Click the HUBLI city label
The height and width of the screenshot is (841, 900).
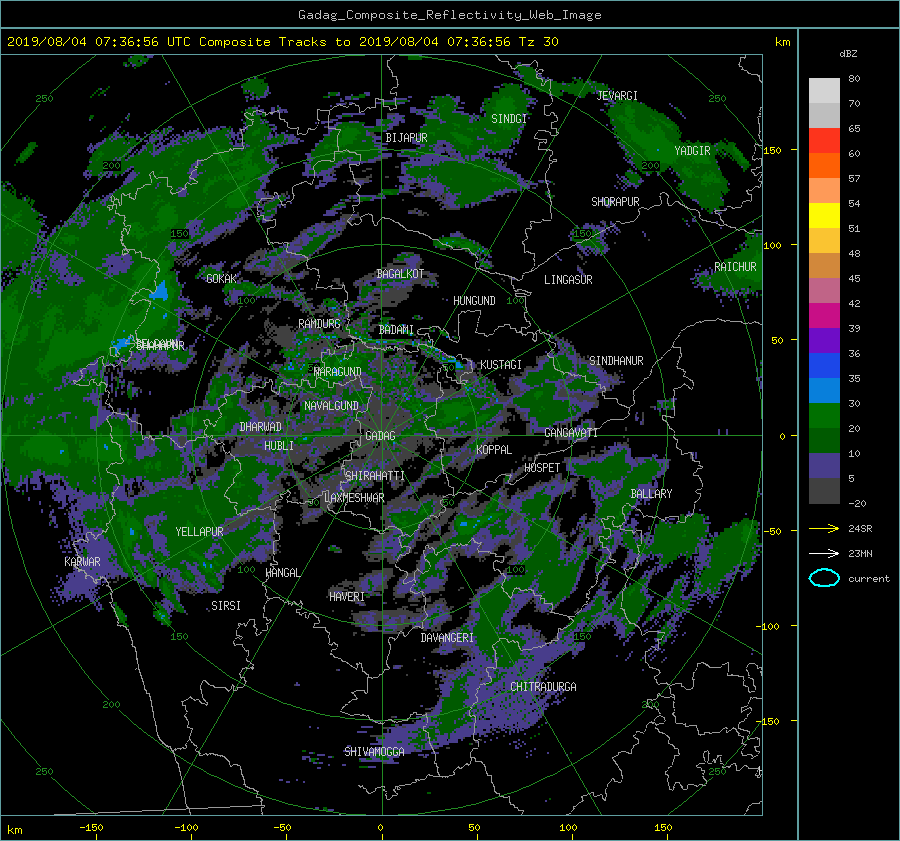(x=279, y=446)
